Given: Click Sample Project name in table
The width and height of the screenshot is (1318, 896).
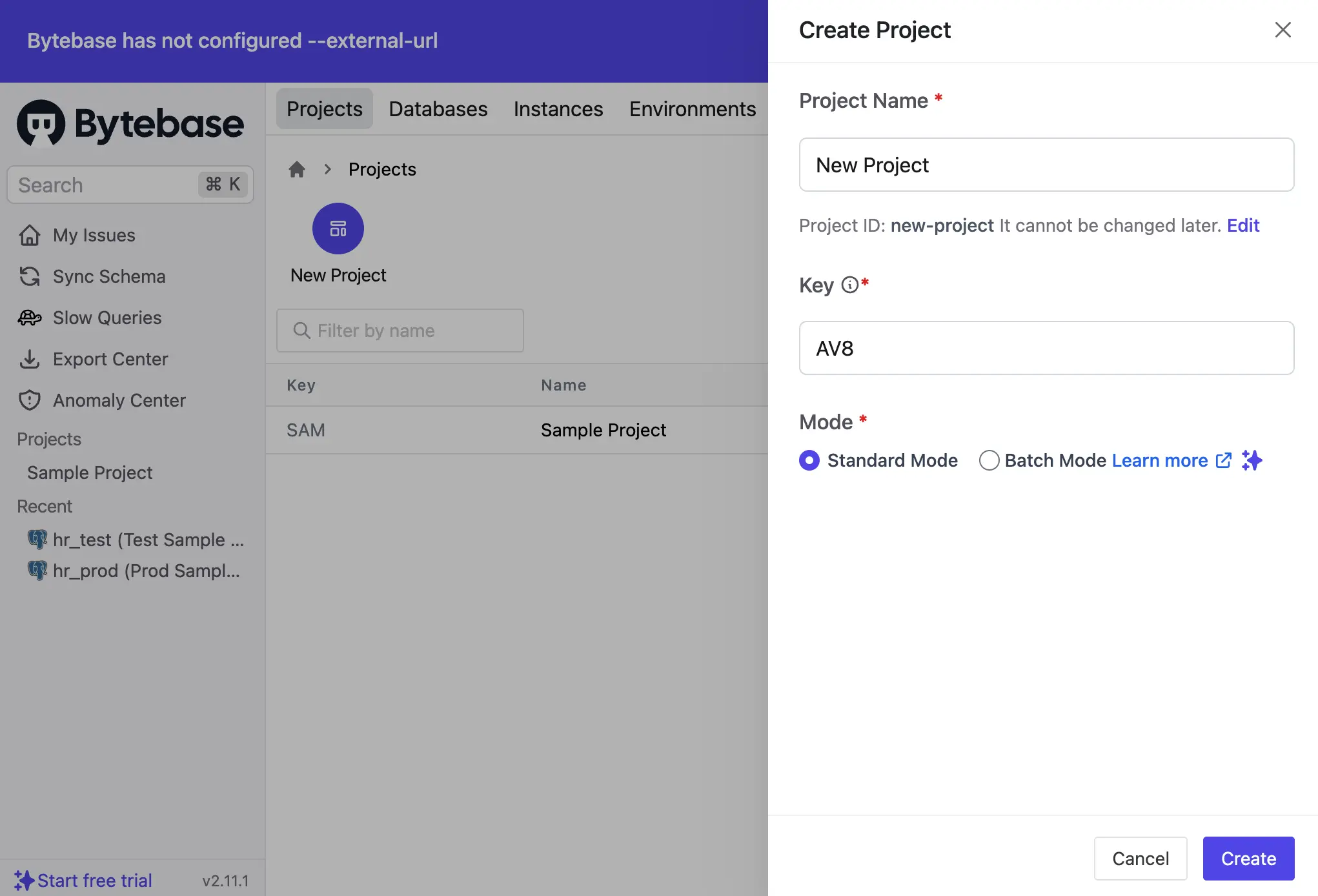Looking at the screenshot, I should (603, 430).
